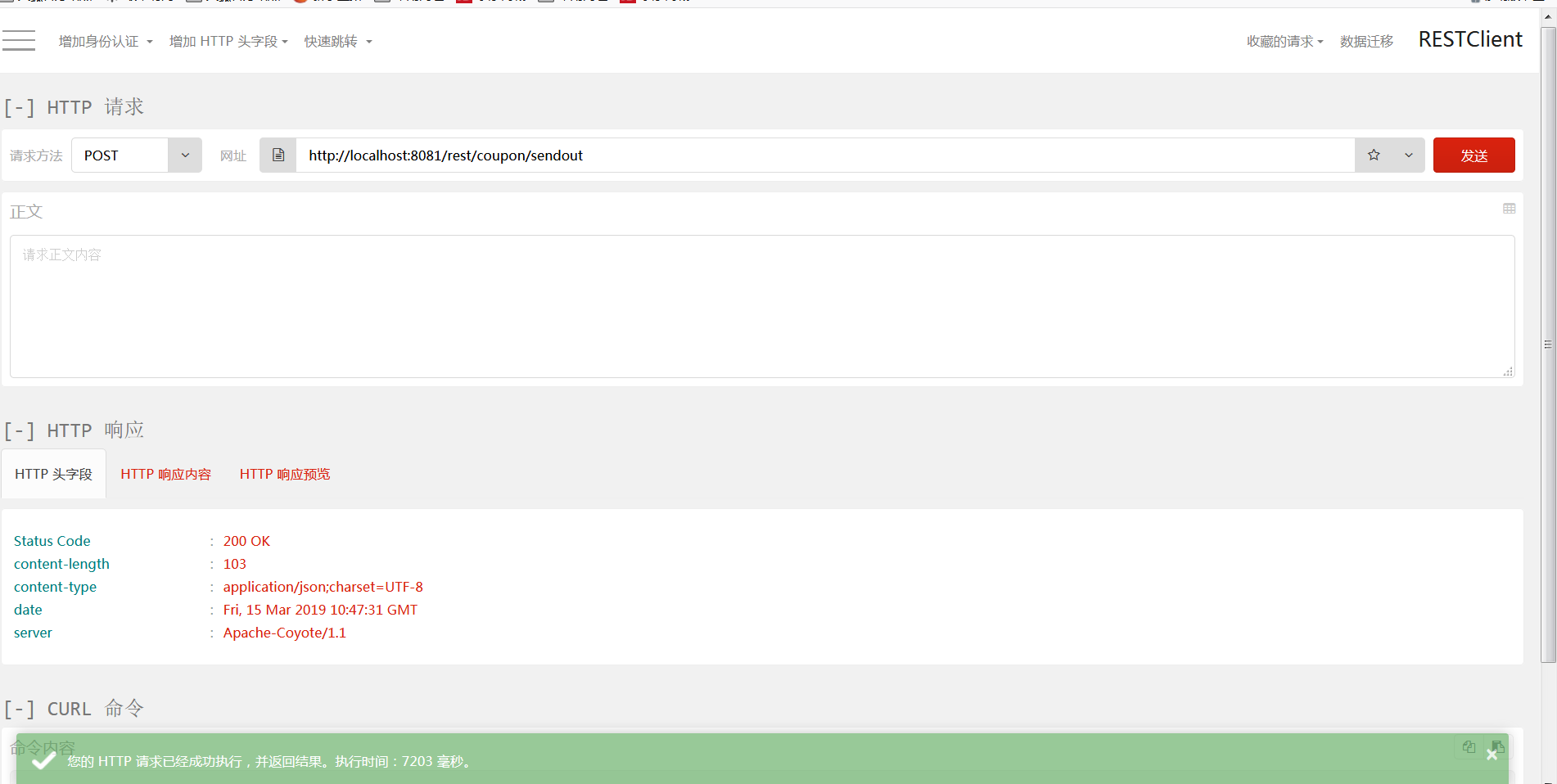This screenshot has width=1557, height=784.
Task: Switch to the HTTP 头字段 tab
Action: 54,474
